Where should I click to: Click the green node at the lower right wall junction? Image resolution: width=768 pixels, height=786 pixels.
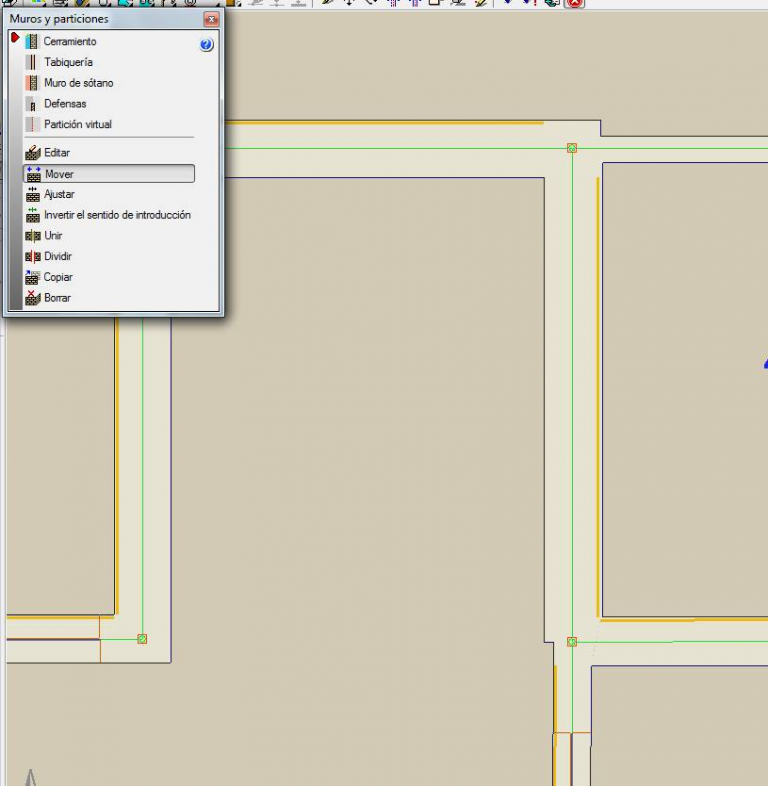pos(572,642)
